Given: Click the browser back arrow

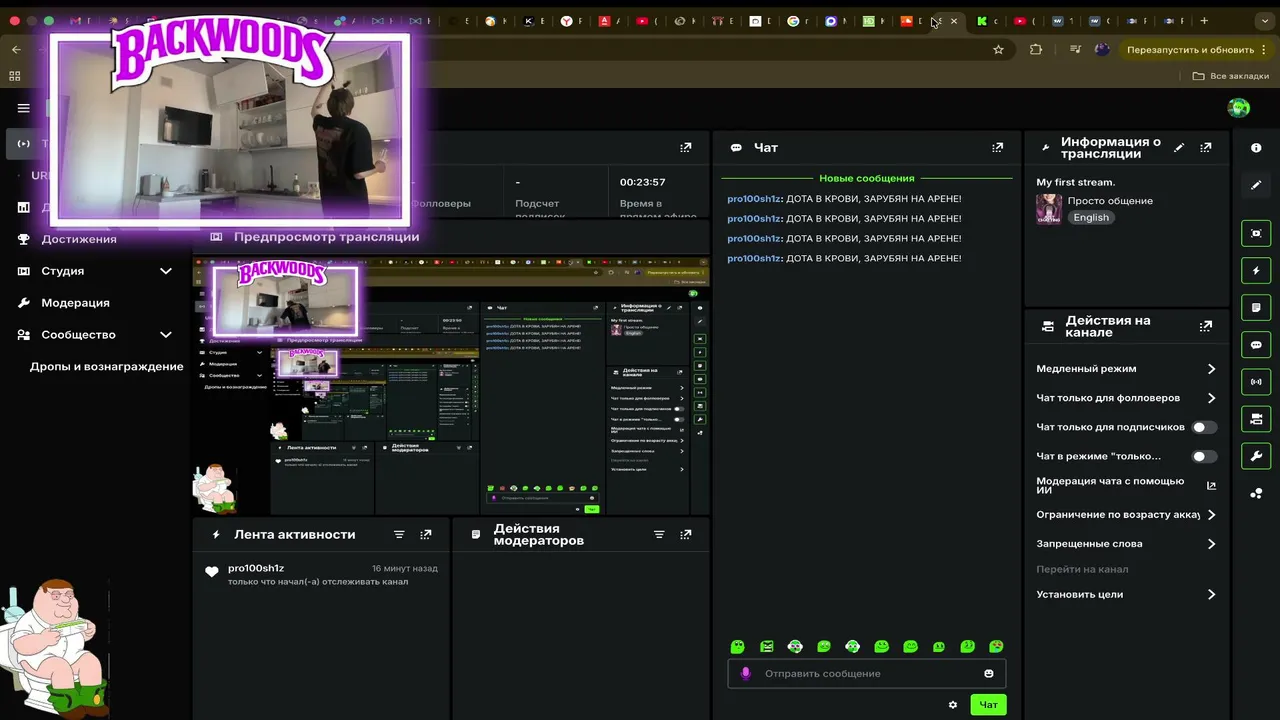Looking at the screenshot, I should [x=15, y=49].
